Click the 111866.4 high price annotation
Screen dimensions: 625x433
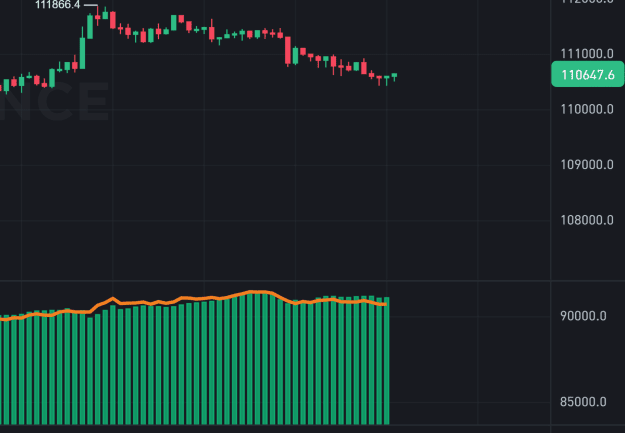(57, 5)
